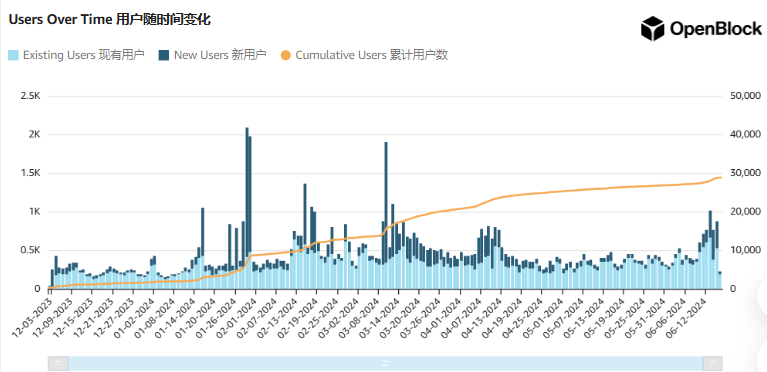
Task: Toggle the New Users legend square
Action: [164, 55]
